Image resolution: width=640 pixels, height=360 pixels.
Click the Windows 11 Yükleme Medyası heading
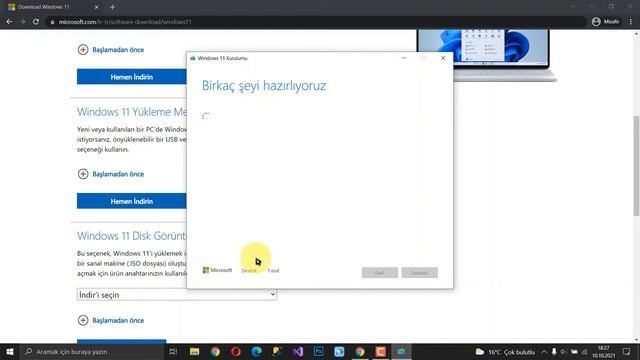coord(131,112)
